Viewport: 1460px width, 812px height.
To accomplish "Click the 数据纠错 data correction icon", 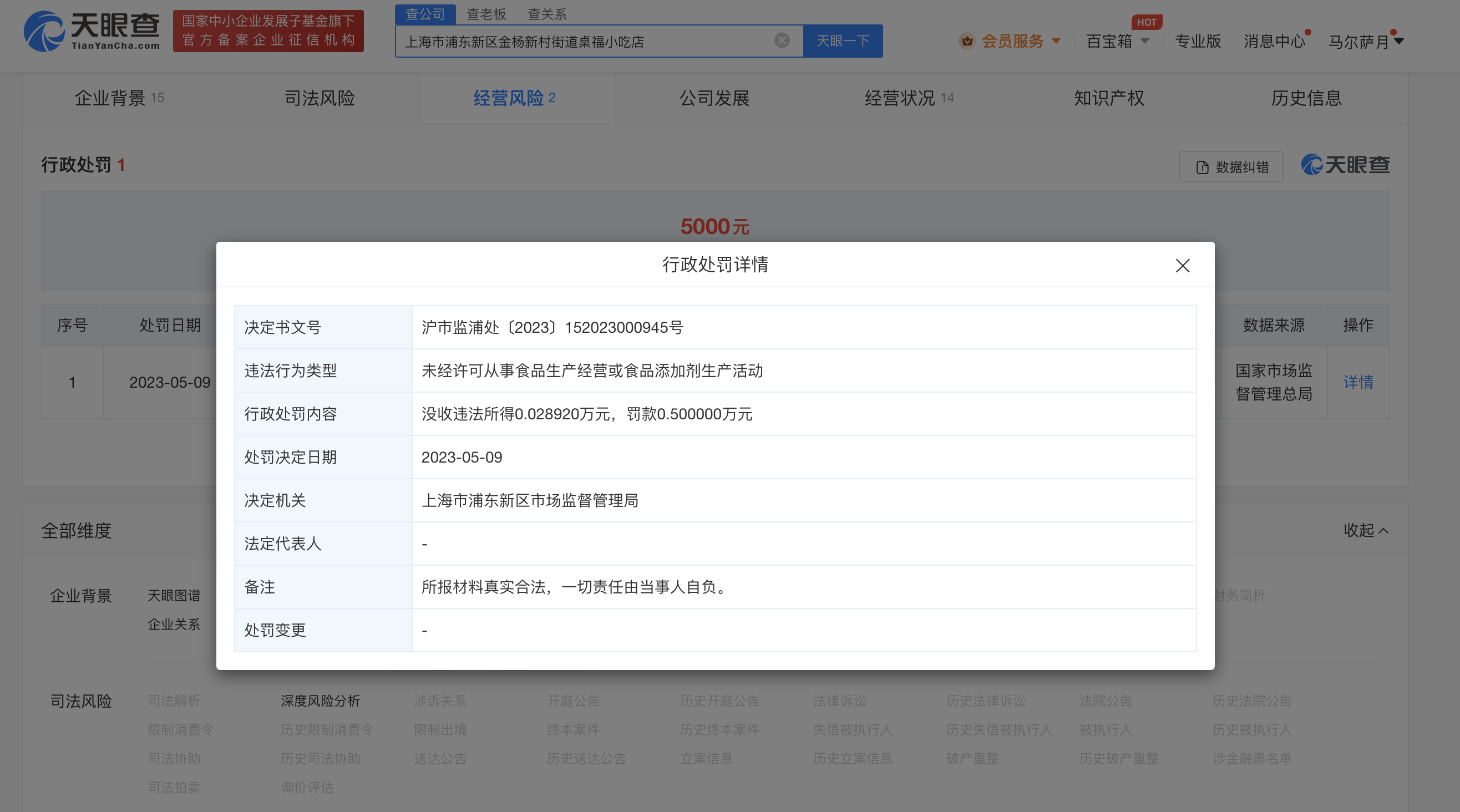I will (x=1202, y=166).
